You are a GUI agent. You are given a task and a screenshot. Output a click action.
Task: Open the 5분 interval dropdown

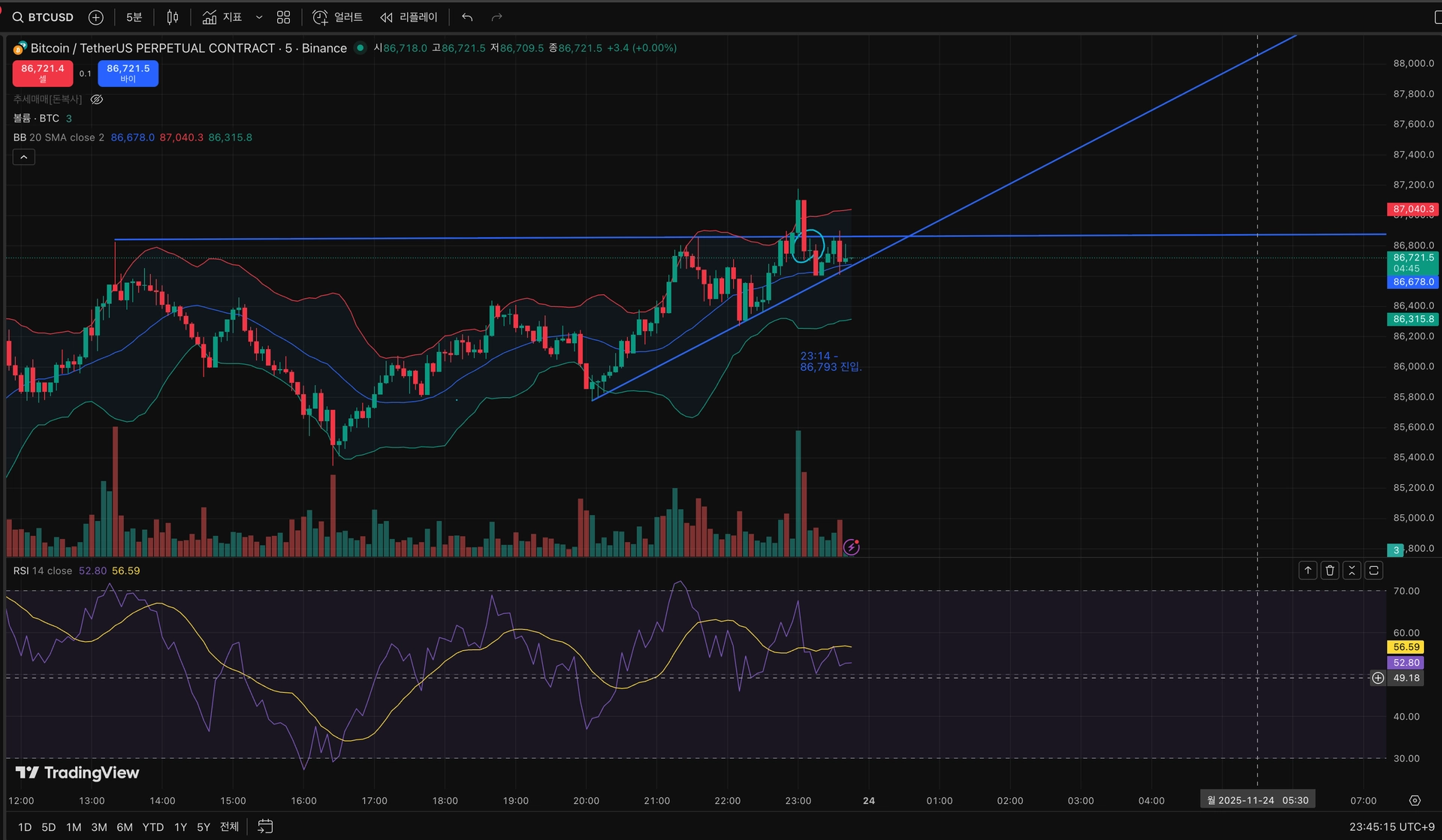[134, 17]
